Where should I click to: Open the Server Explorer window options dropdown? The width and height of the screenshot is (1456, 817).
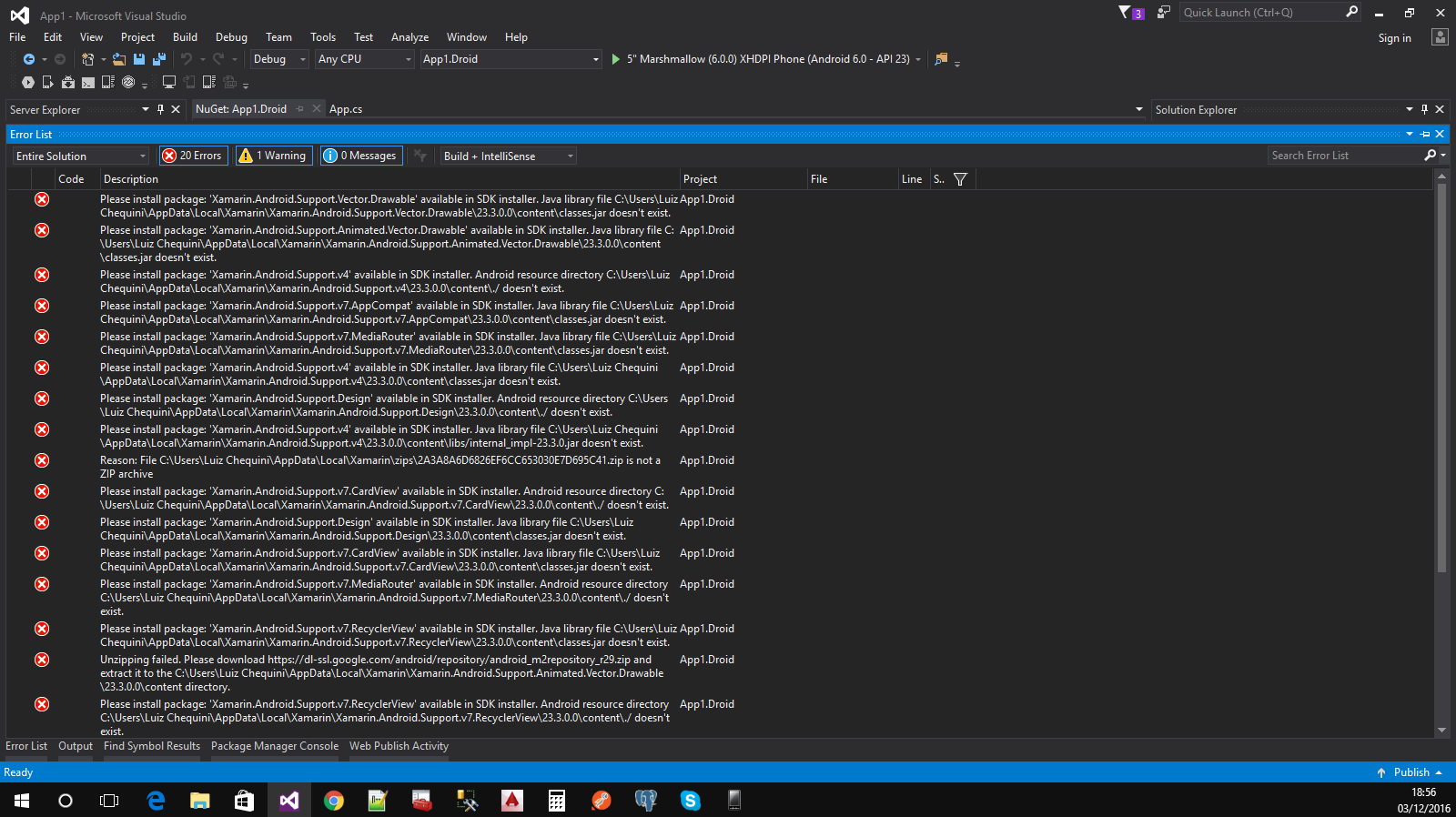click(x=146, y=109)
